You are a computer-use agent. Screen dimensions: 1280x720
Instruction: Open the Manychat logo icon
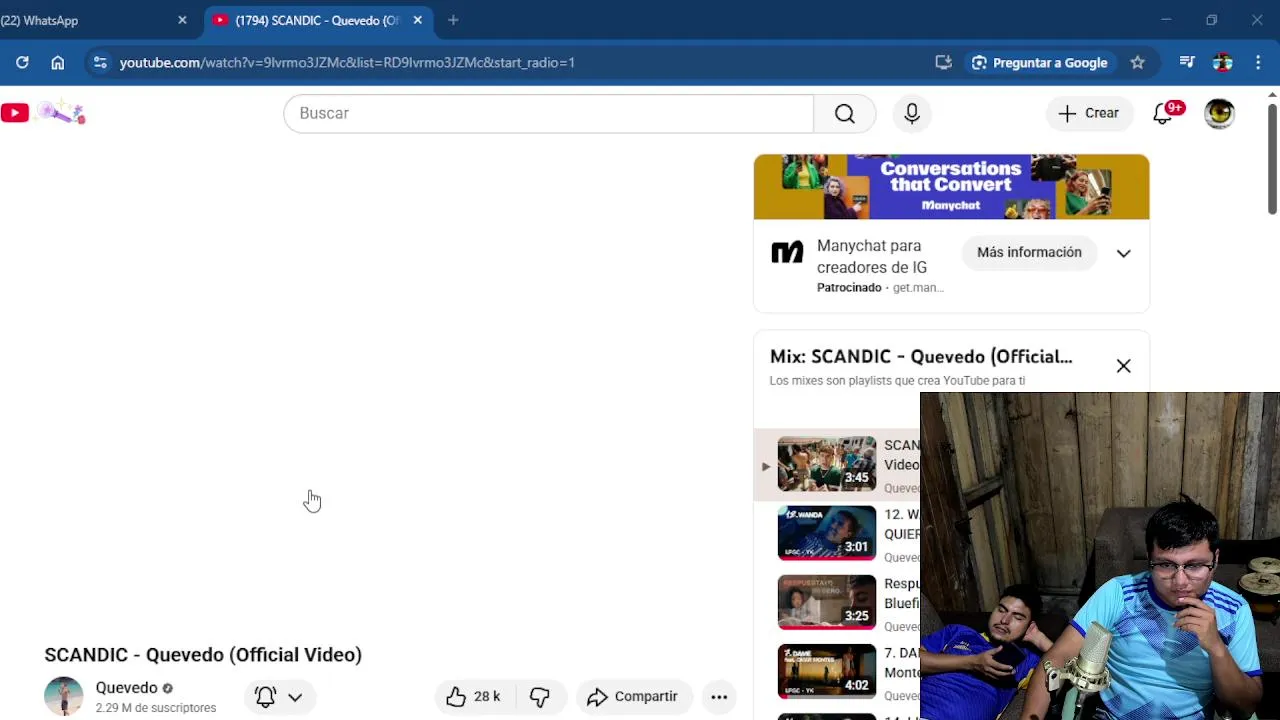pos(787,253)
